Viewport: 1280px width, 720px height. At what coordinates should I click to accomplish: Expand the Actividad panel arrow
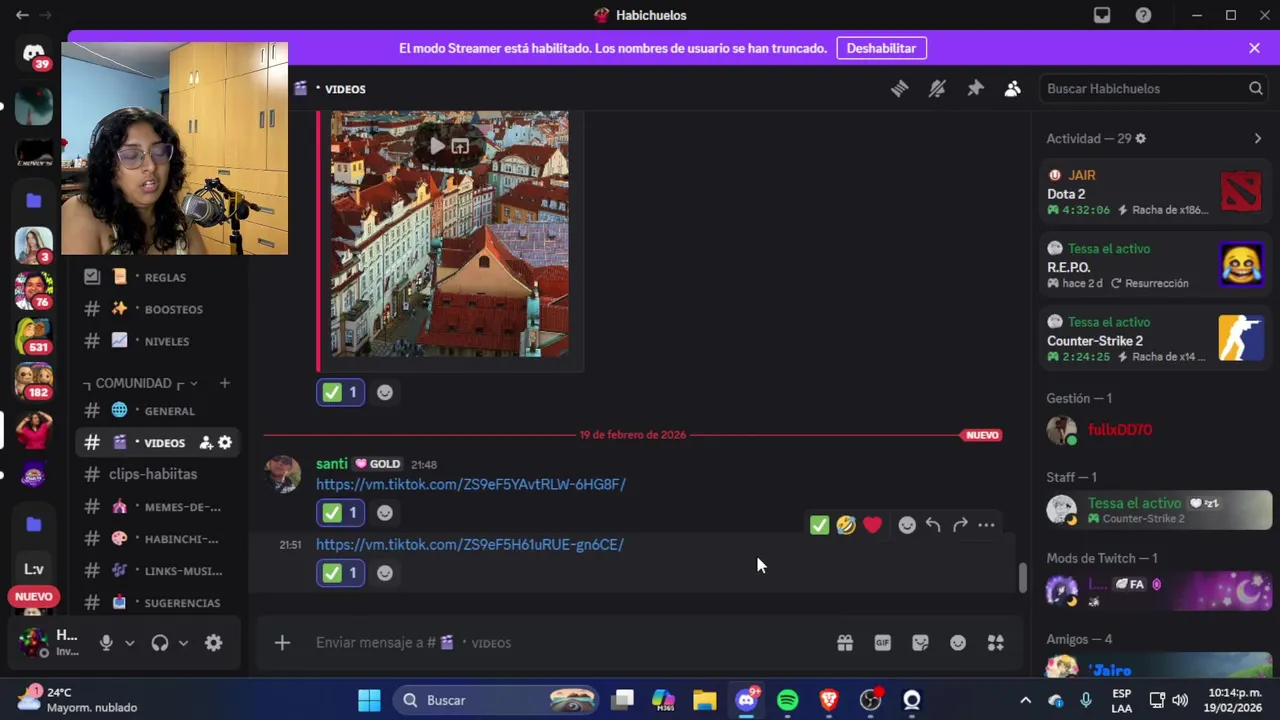[x=1258, y=139]
